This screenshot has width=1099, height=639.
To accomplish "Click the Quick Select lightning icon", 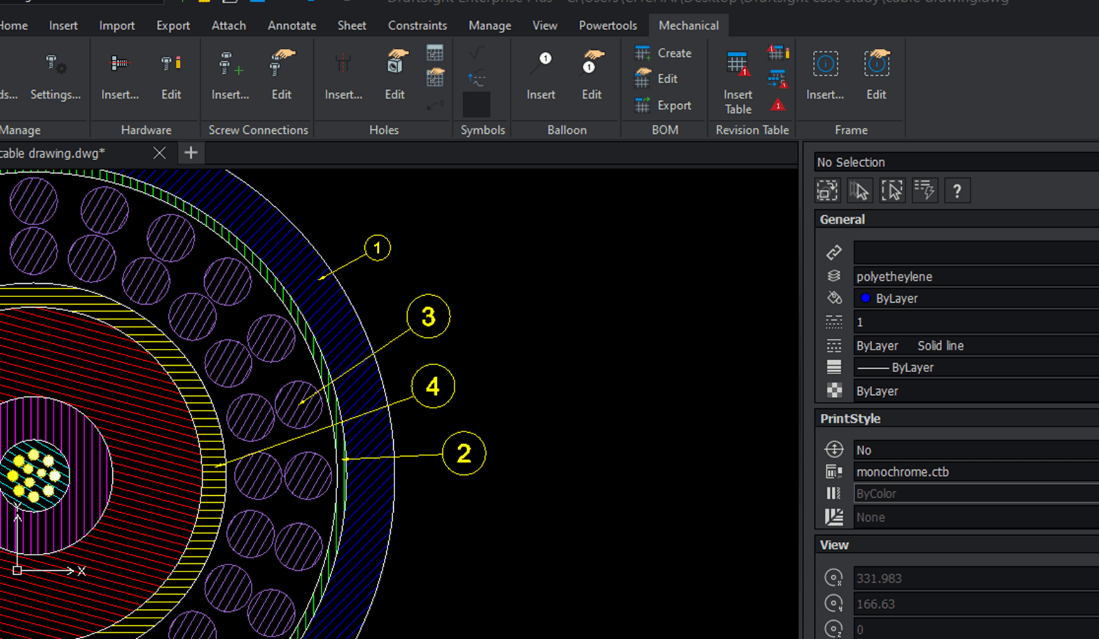I will [925, 191].
